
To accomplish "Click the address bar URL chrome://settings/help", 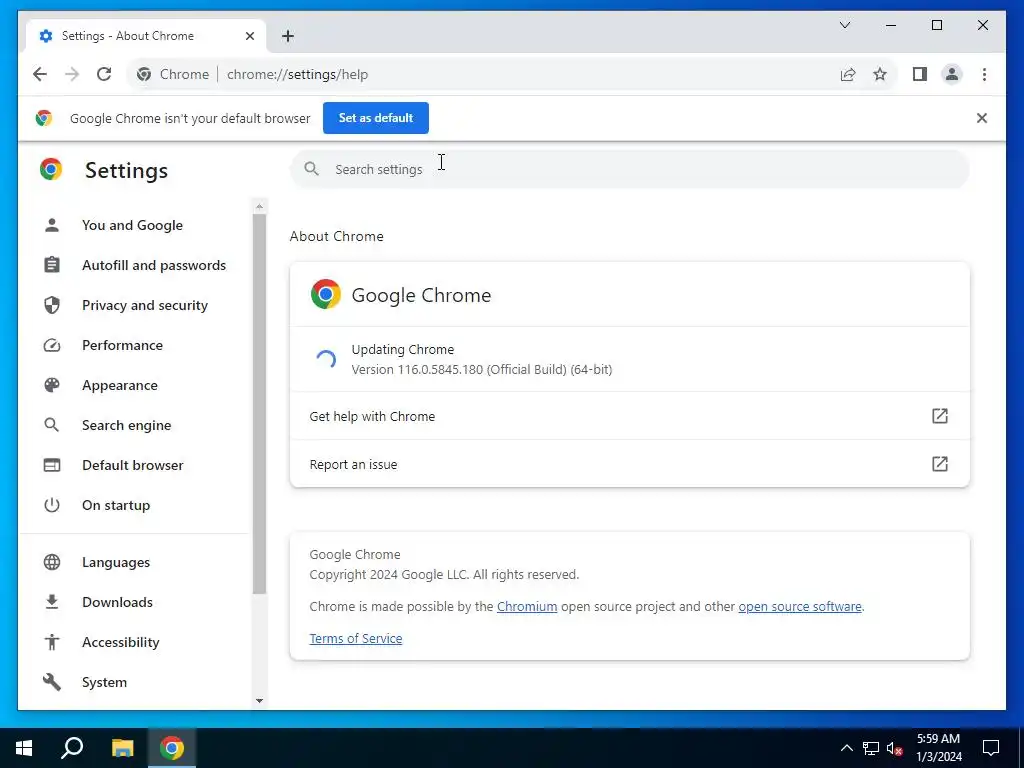I will [x=297, y=74].
